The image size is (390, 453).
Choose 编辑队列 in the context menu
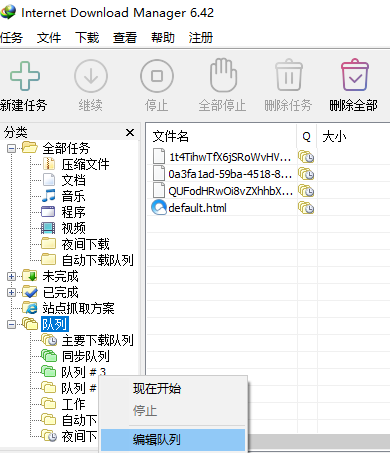tap(173, 440)
